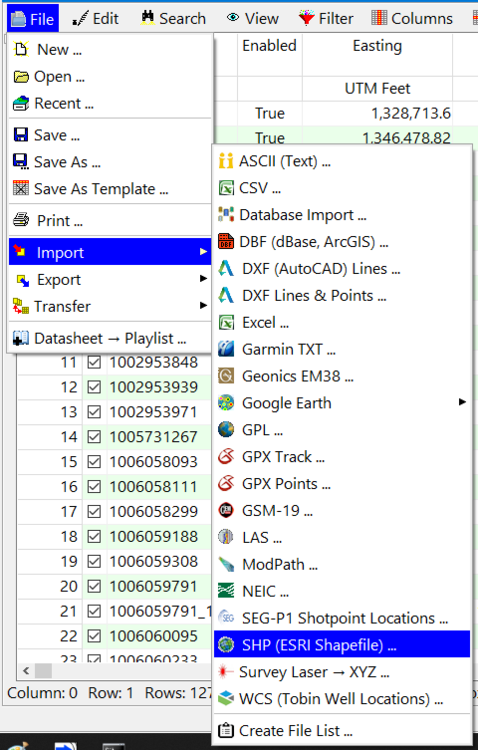Open the Filter menu

326,19
